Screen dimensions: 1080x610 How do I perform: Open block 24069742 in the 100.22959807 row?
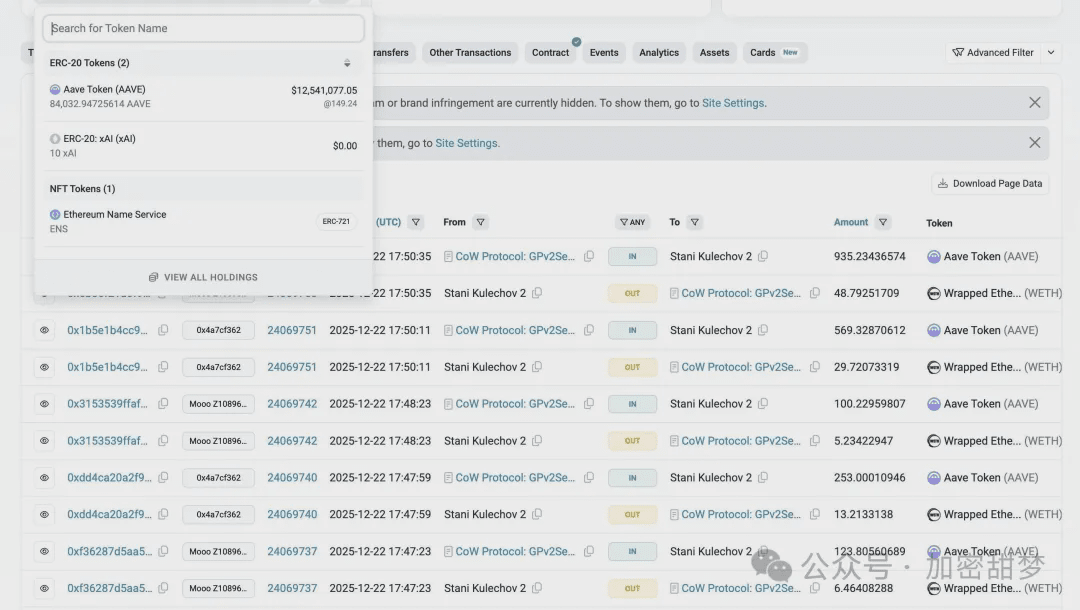pyautogui.click(x=292, y=404)
